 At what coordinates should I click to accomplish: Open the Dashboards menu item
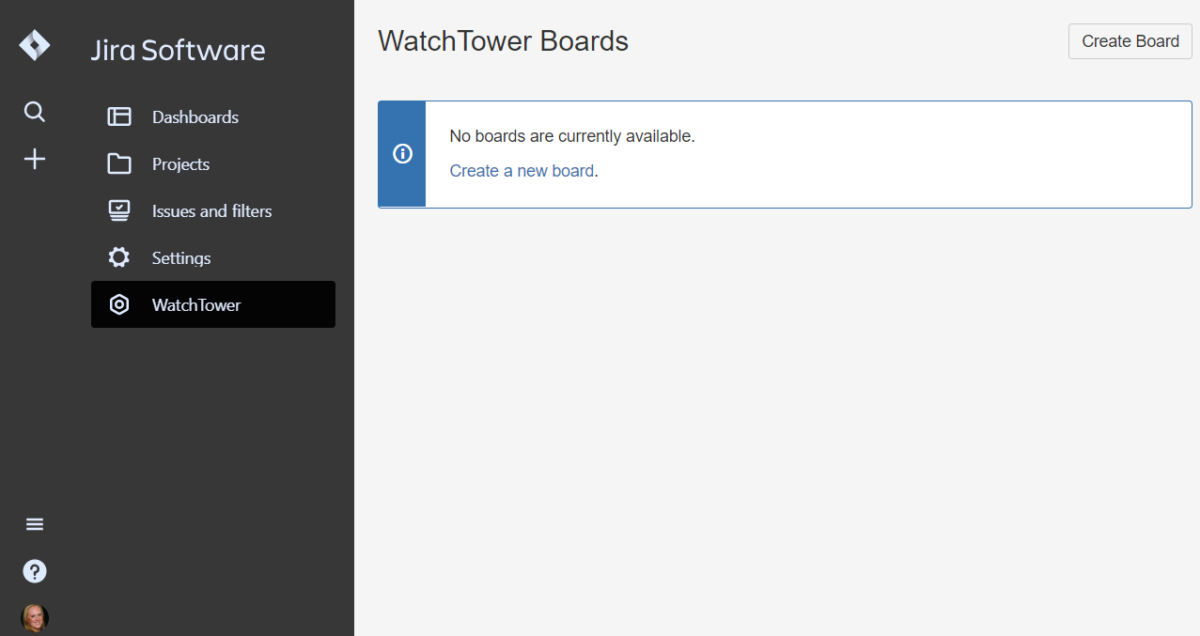click(x=195, y=117)
